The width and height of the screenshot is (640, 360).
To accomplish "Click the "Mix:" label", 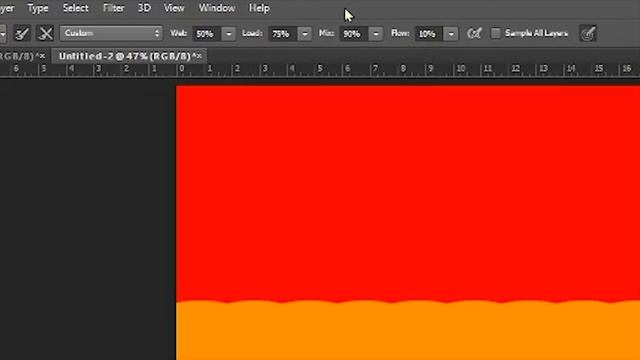I will click(x=327, y=33).
